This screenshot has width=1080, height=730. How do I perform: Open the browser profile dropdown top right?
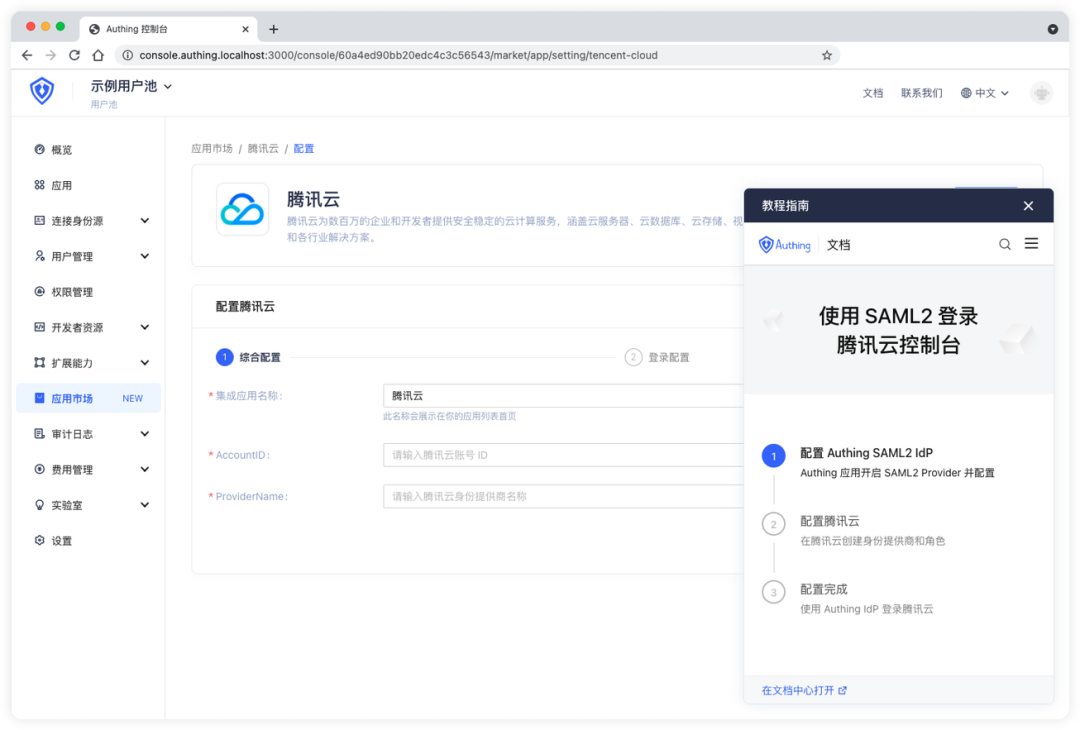[1052, 29]
